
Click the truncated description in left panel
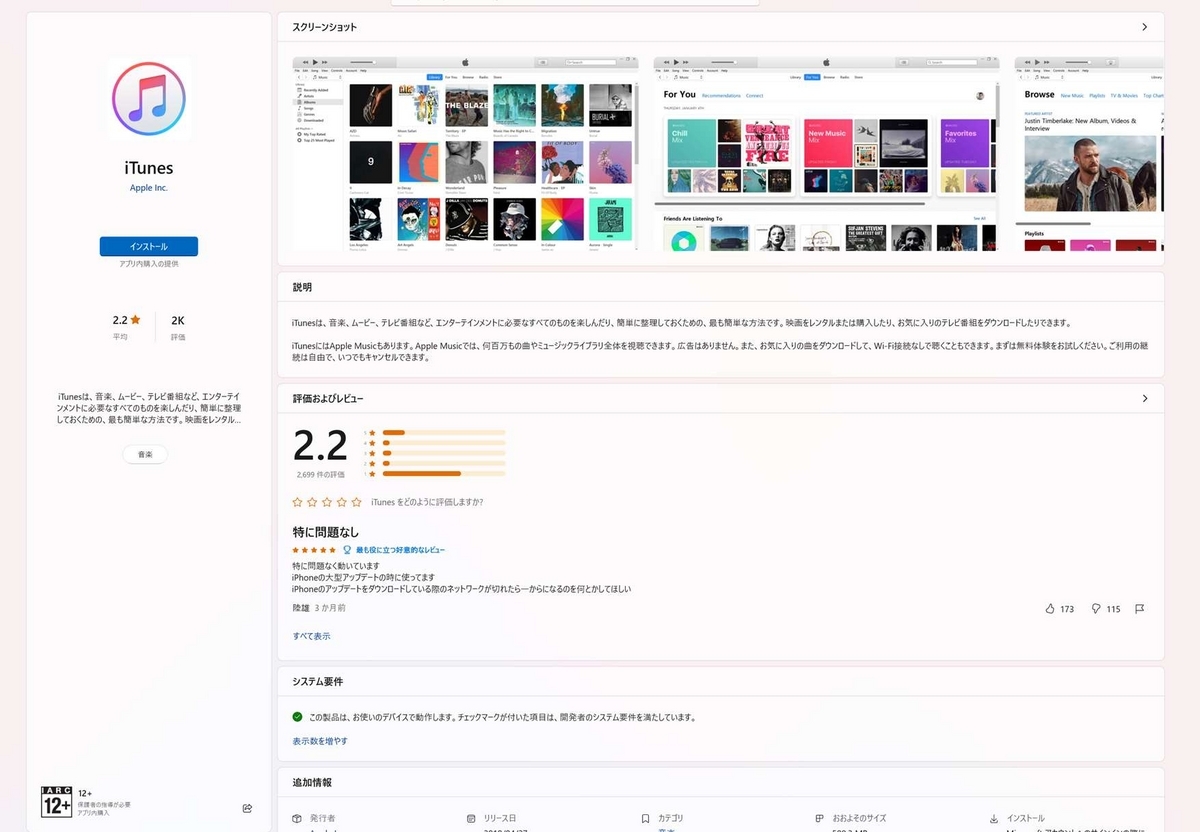coord(149,408)
